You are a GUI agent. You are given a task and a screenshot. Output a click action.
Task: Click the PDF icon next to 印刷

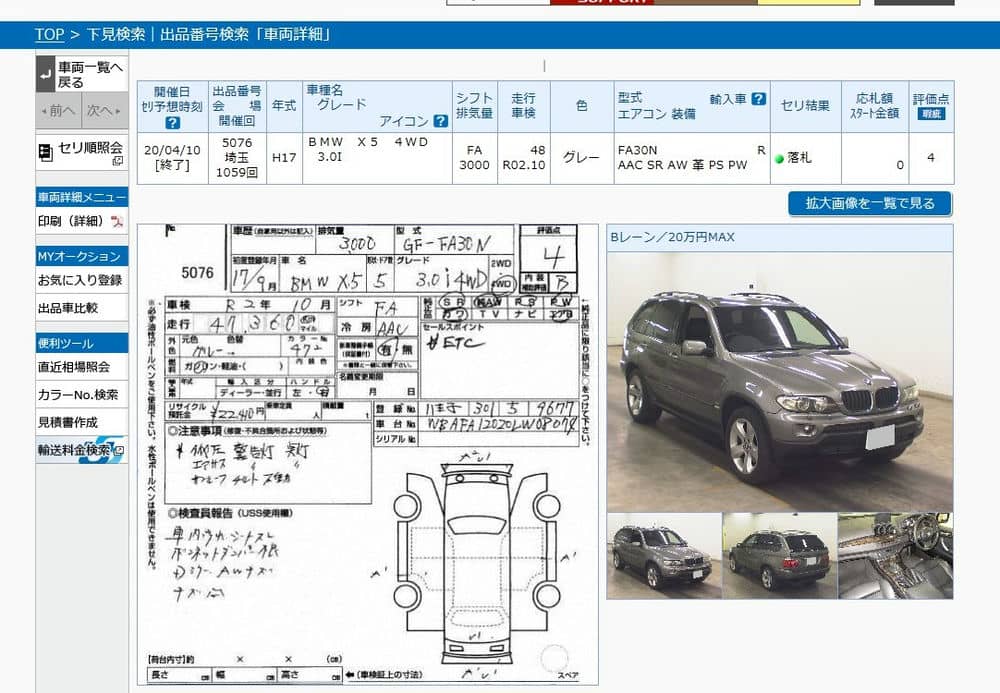(x=117, y=221)
